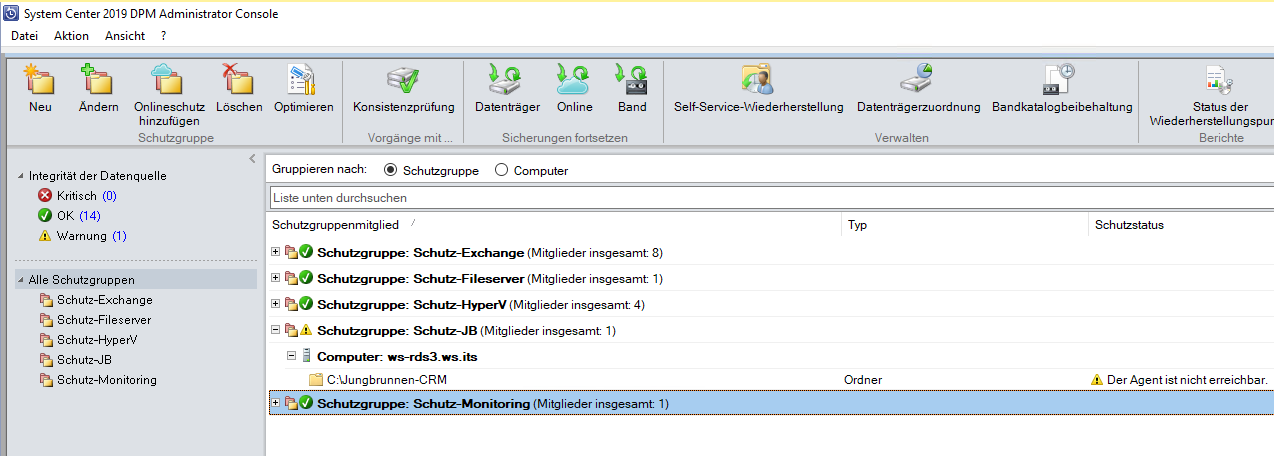Click the folder icon of C:\Jungbrunnen-CRM
The width and height of the screenshot is (1274, 456).
click(316, 380)
